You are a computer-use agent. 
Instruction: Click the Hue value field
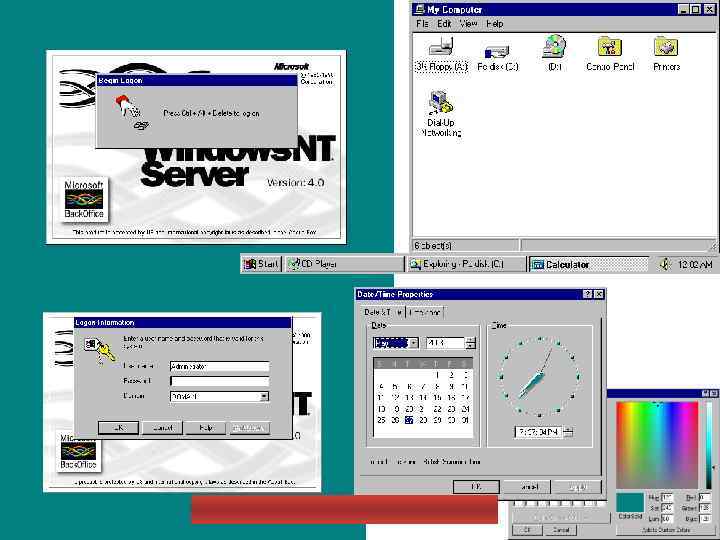click(x=667, y=497)
